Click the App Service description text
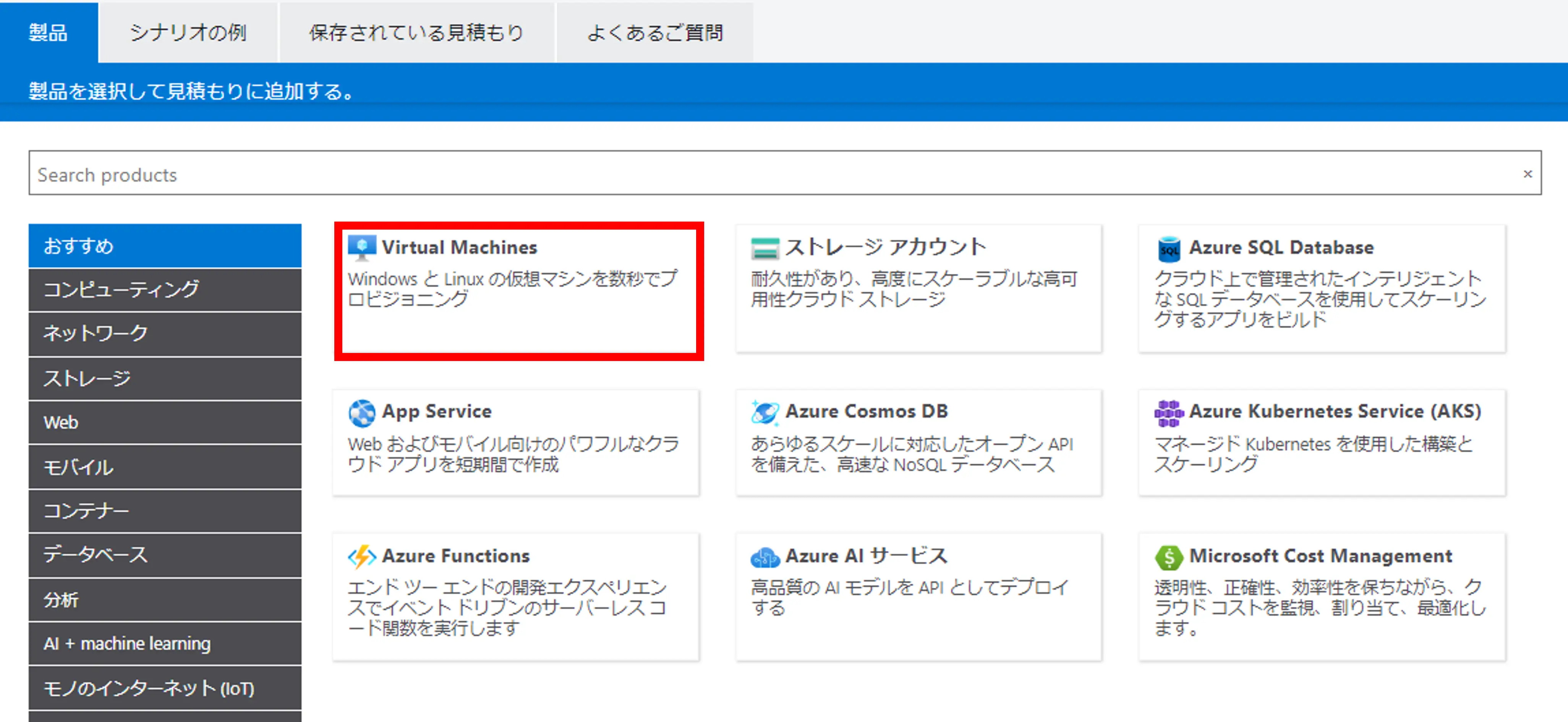Image resolution: width=1568 pixels, height=722 pixels. click(x=513, y=454)
